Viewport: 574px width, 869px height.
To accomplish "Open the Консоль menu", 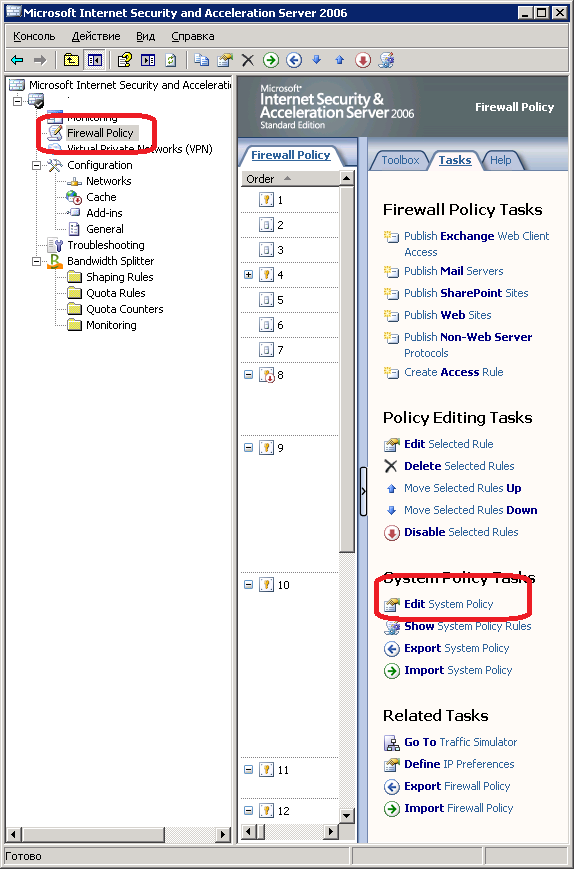I will coord(34,37).
